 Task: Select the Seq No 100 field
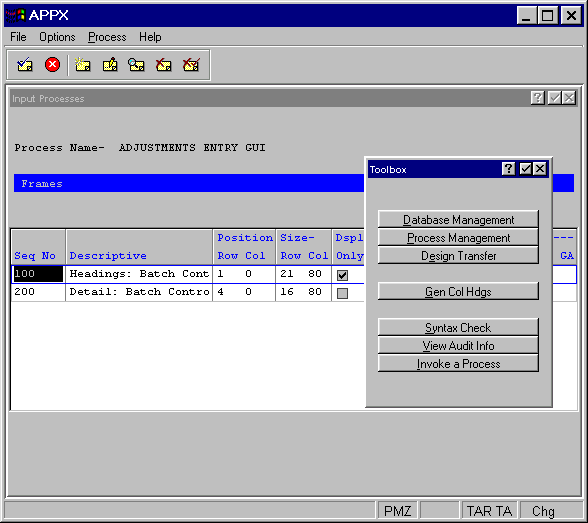point(38,274)
